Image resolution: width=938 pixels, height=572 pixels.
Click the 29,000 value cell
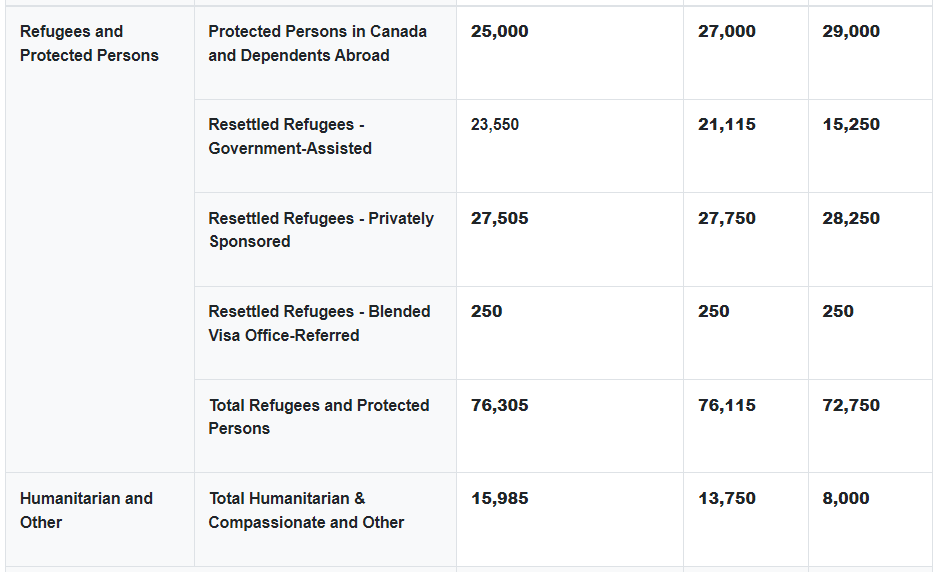[851, 32]
